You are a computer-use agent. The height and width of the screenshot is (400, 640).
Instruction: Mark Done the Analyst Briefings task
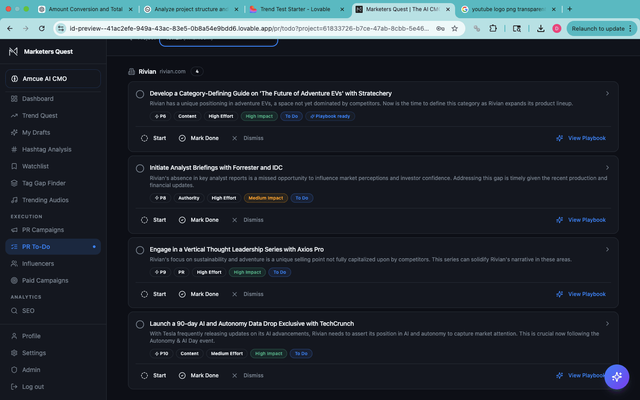[x=199, y=220]
